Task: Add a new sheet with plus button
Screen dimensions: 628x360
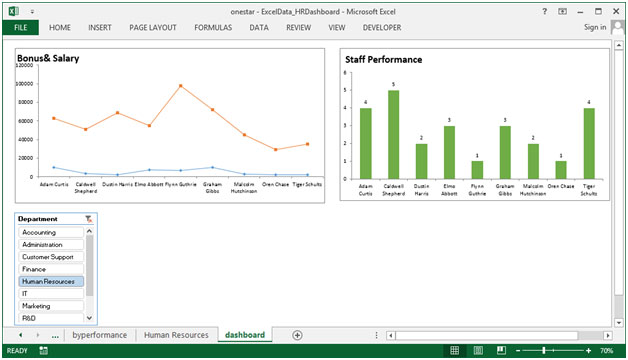Action: (x=297, y=335)
